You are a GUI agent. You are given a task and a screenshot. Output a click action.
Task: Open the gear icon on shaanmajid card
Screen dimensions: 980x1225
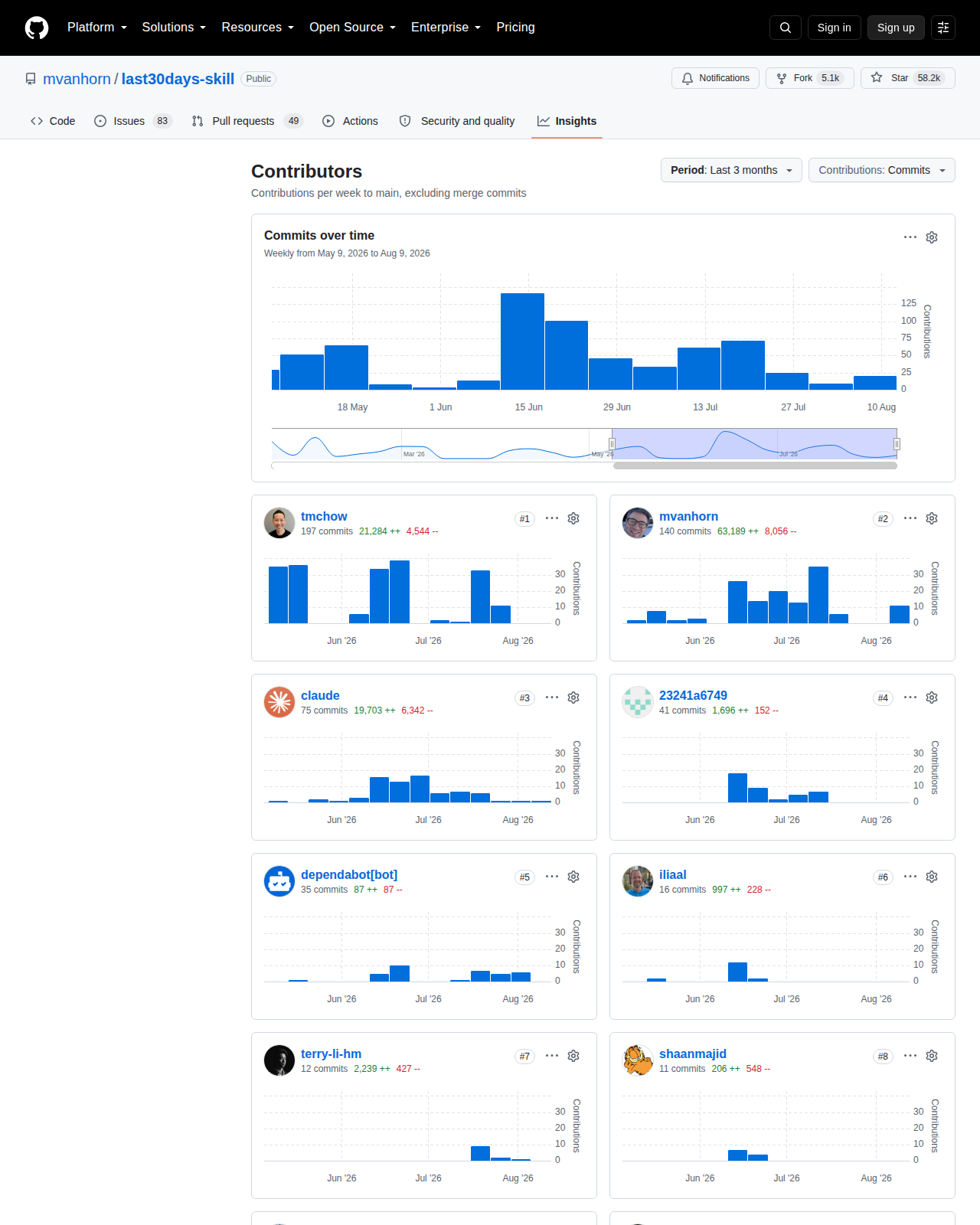click(932, 1056)
